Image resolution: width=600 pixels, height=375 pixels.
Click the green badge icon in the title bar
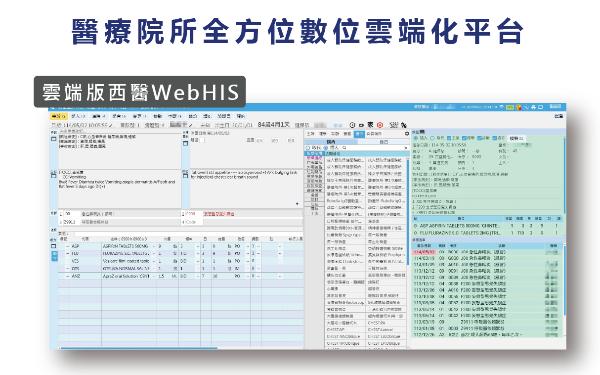click(510, 107)
